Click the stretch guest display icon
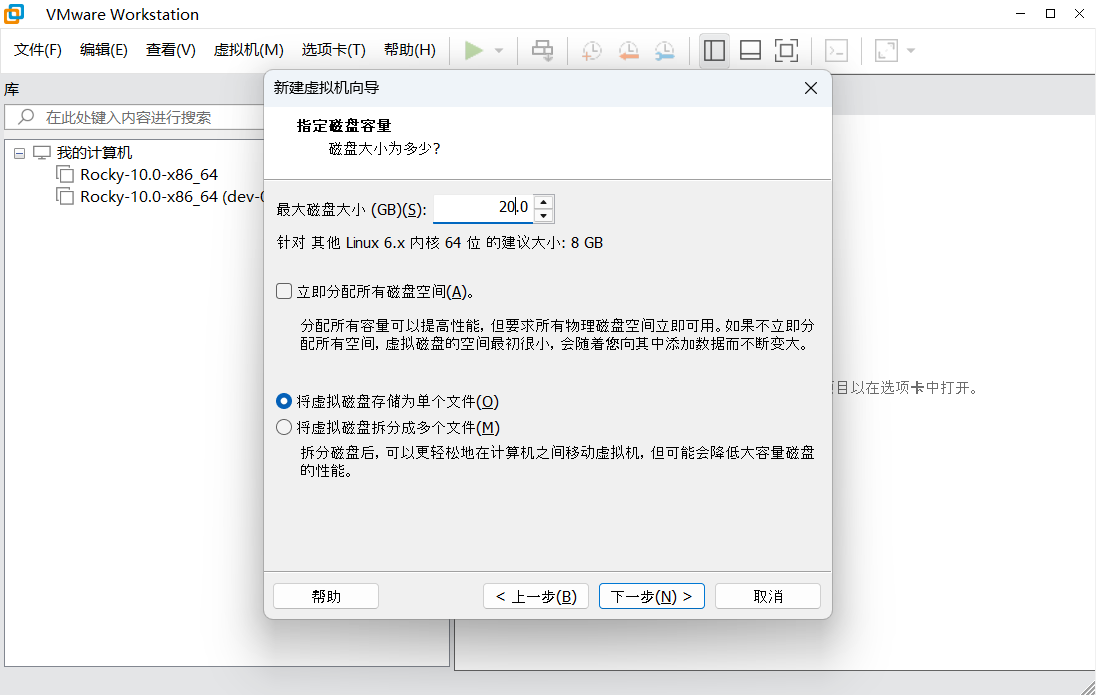1096x695 pixels. coord(886,50)
